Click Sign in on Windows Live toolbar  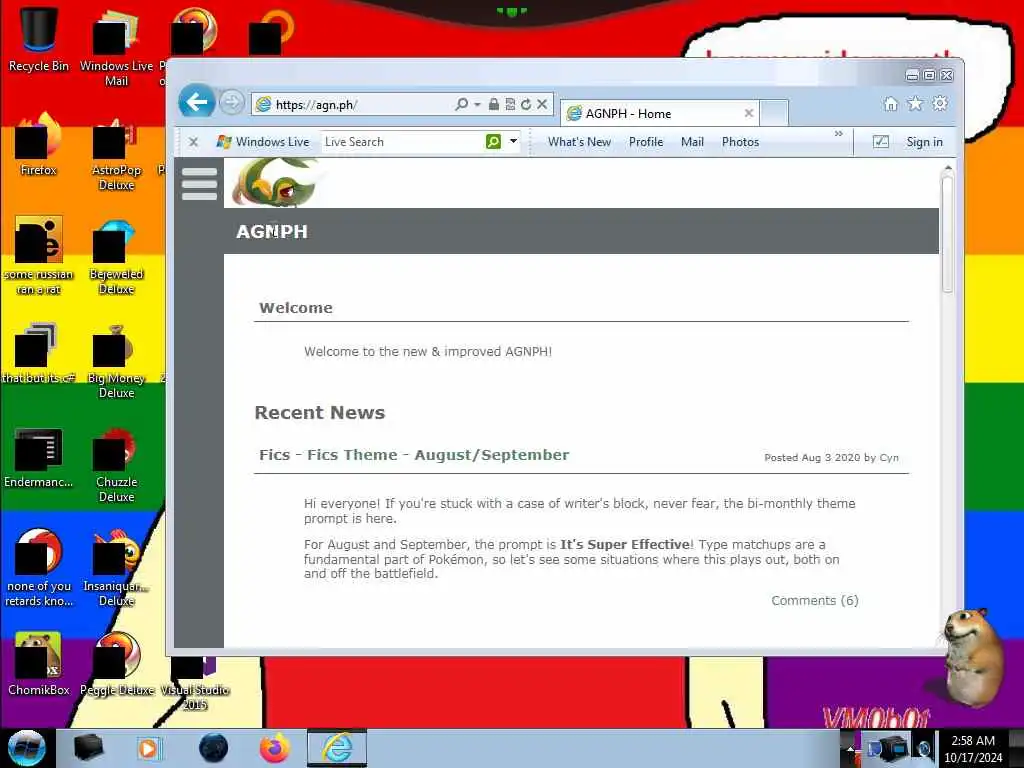point(924,142)
